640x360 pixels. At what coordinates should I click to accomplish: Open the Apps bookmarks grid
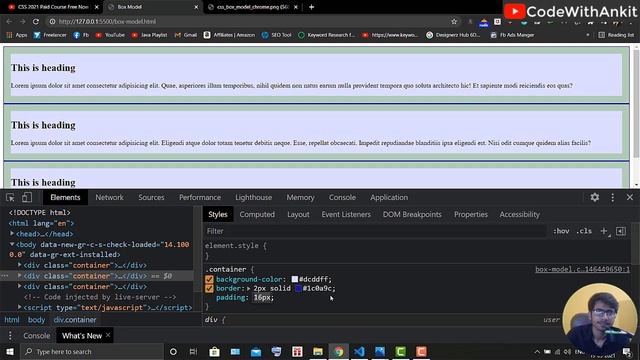pyautogui.click(x=17, y=35)
